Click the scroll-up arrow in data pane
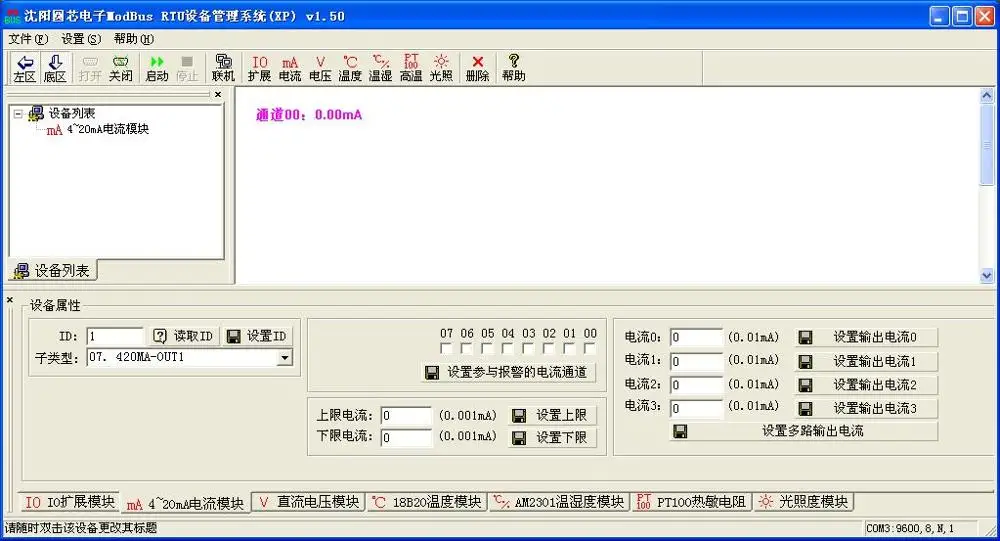Screen dimensions: 1000x541 point(987,96)
